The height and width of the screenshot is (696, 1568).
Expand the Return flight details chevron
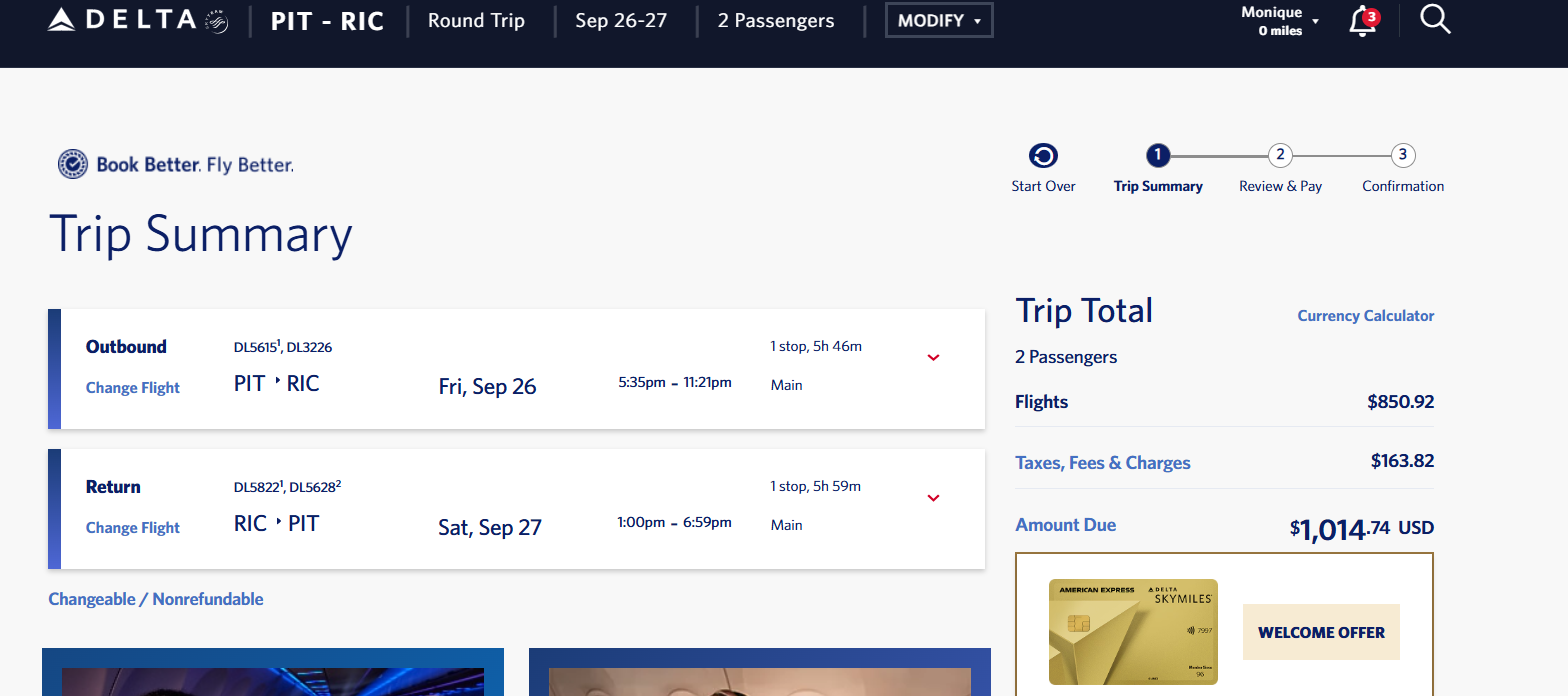(x=933, y=498)
